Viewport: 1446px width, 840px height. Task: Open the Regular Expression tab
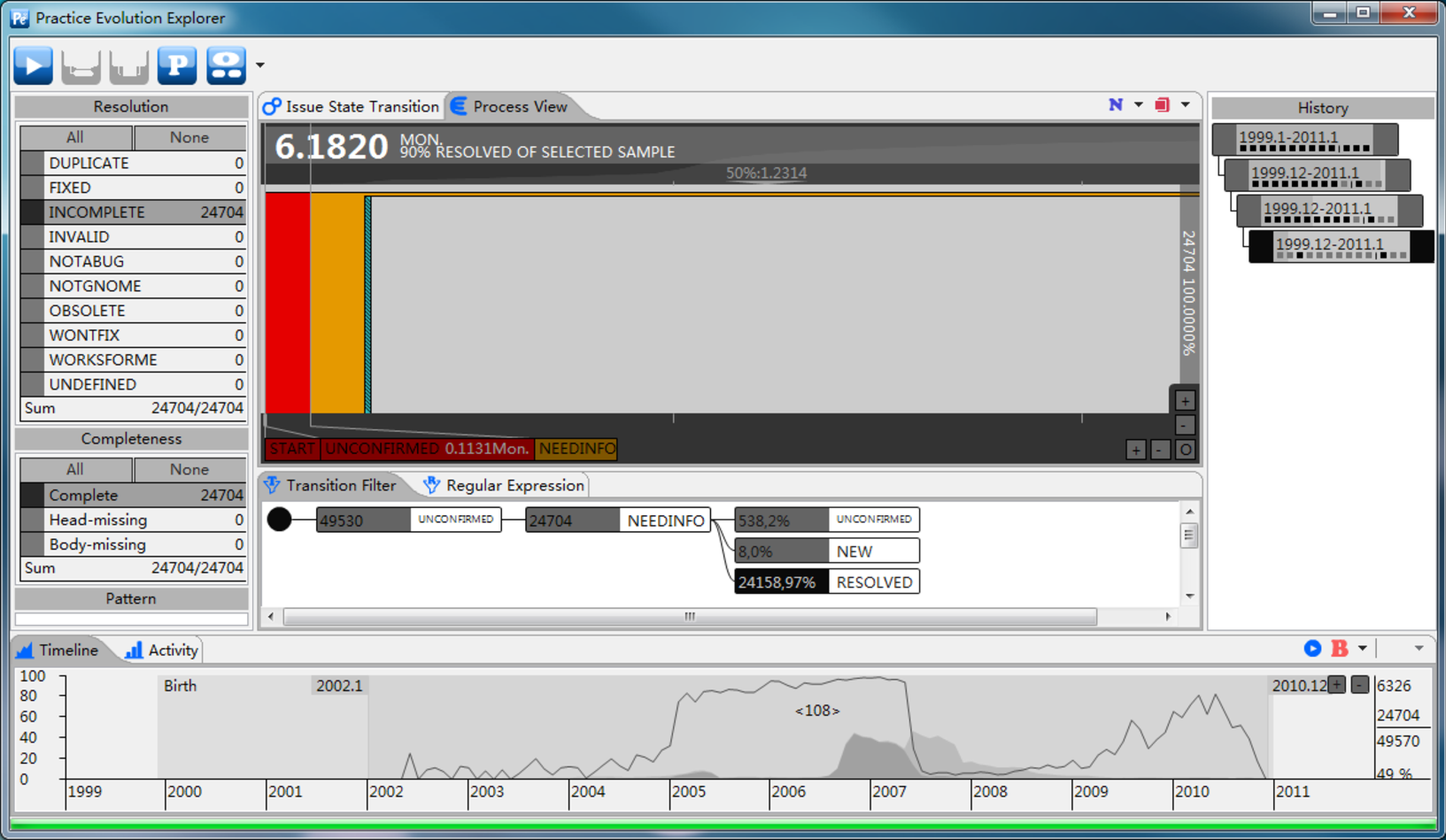[505, 485]
